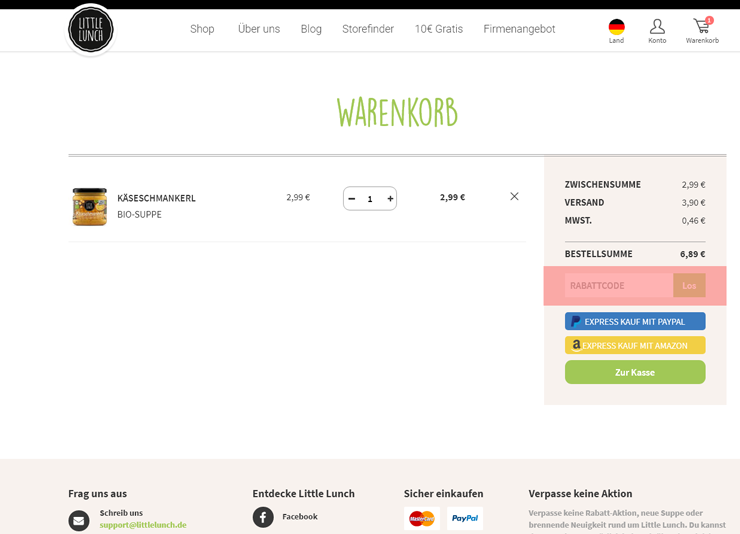
Task: Open the Land country flag selector
Action: pos(616,31)
